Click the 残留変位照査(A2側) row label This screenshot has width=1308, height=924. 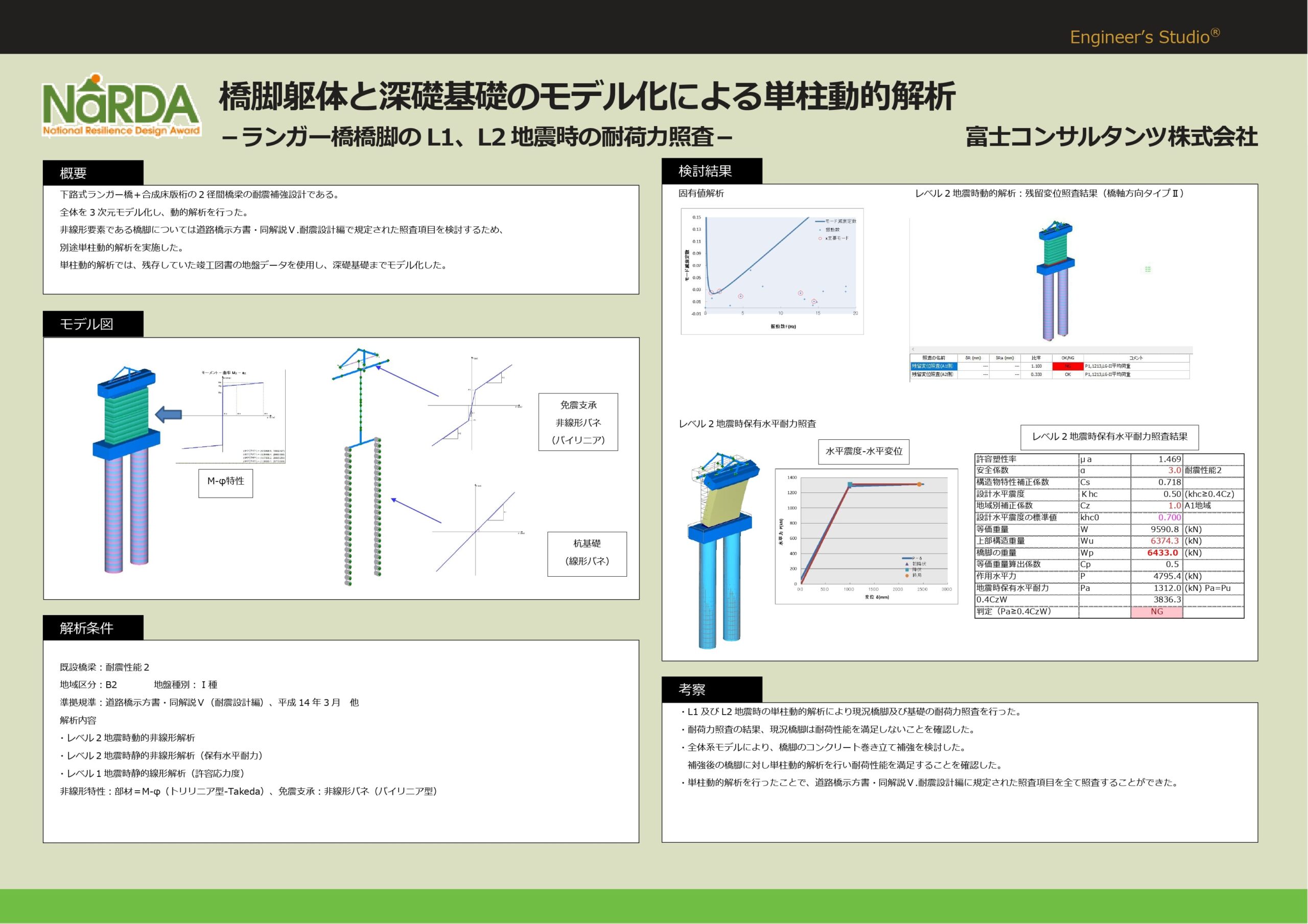click(x=933, y=374)
